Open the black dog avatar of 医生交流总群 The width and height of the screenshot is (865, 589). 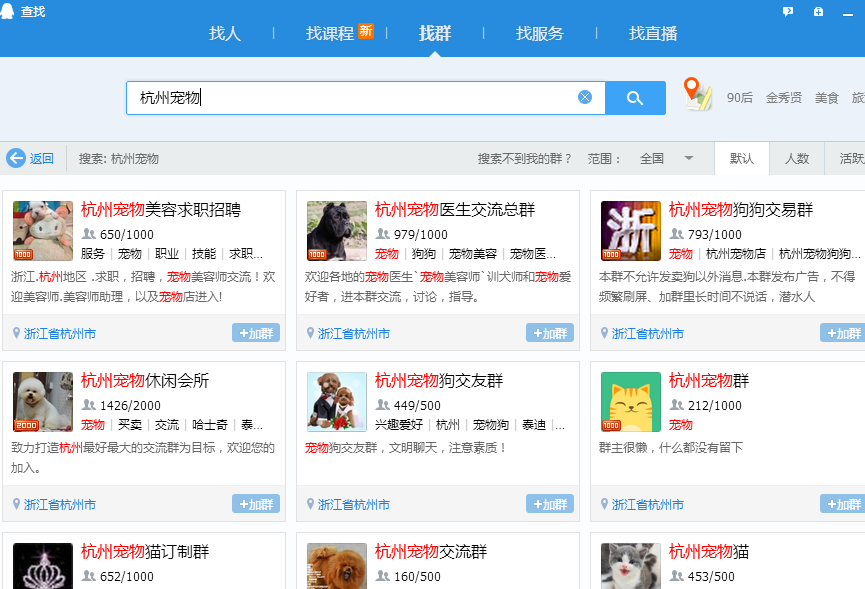coord(336,231)
